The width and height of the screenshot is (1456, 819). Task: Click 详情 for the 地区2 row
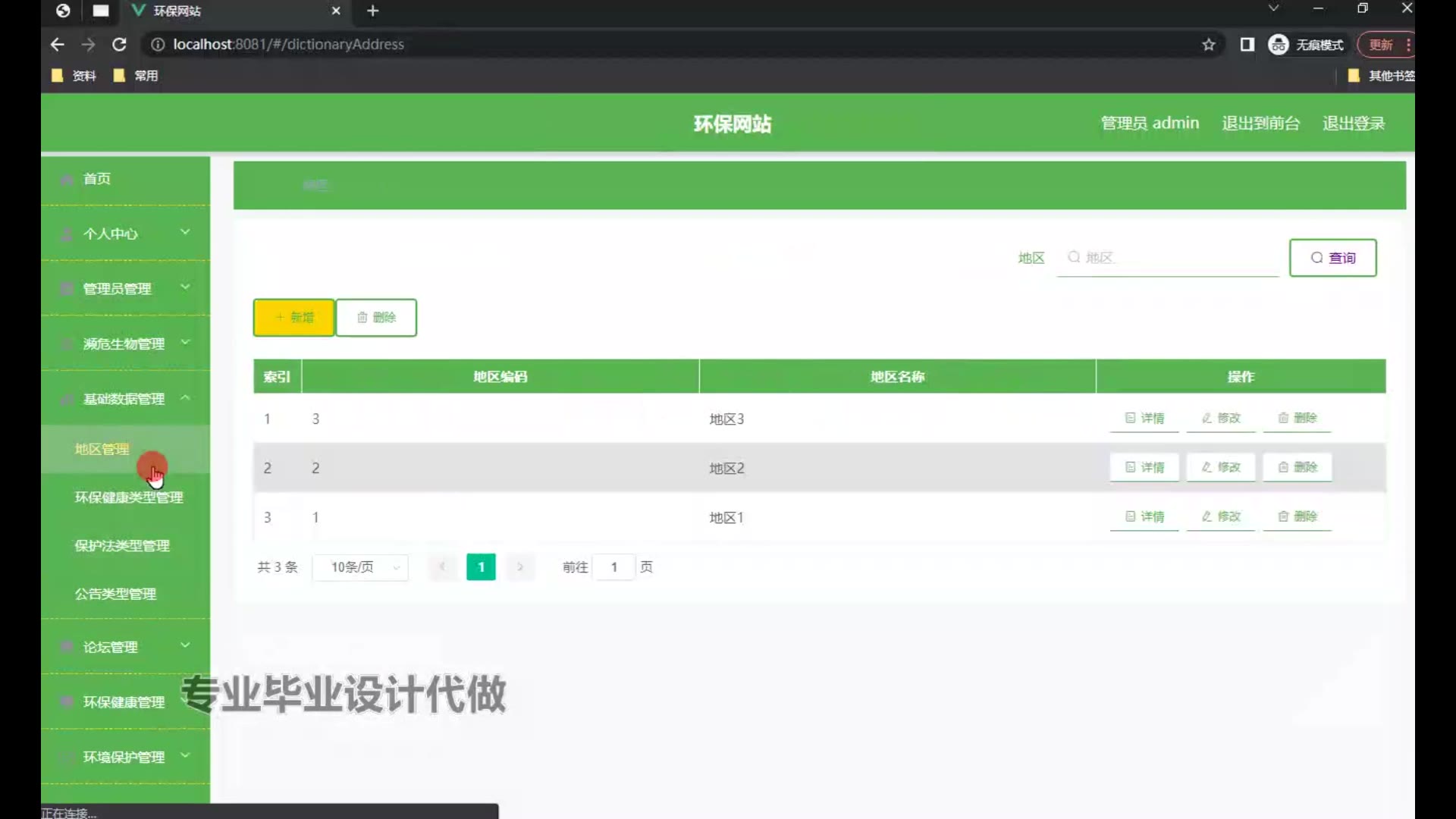tap(1144, 467)
